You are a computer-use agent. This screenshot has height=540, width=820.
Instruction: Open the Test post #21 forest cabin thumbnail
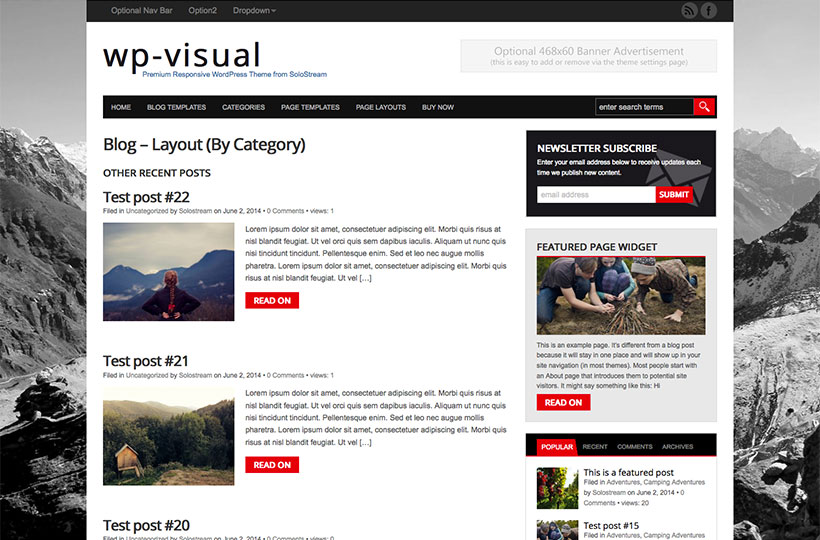[x=168, y=436]
